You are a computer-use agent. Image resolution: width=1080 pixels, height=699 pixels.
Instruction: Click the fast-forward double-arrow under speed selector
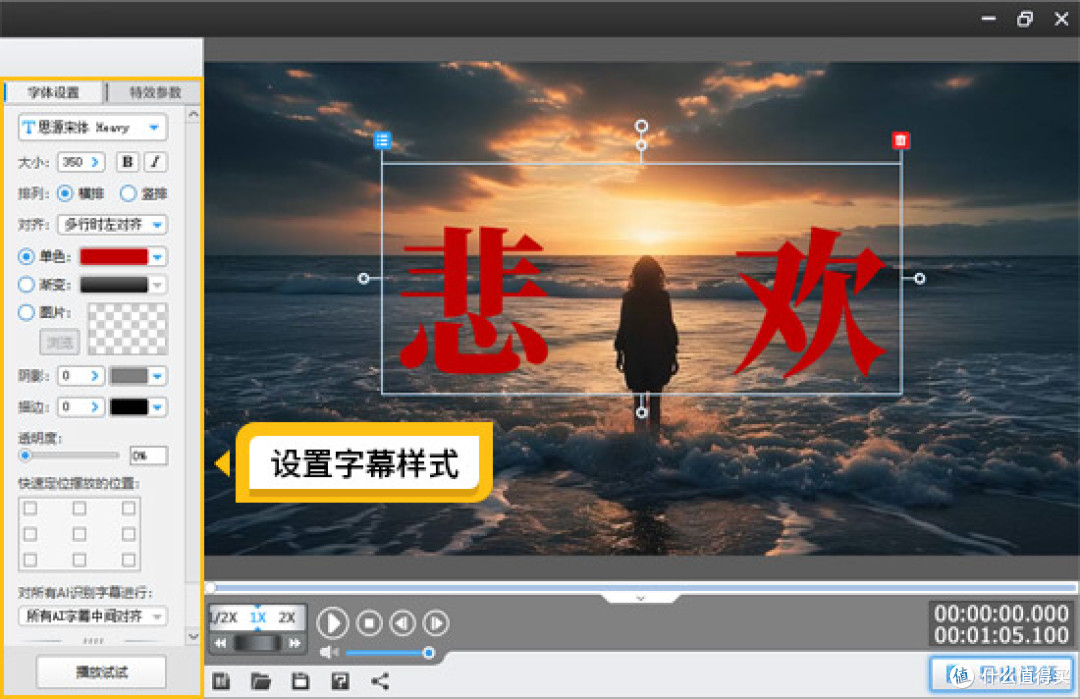click(294, 643)
